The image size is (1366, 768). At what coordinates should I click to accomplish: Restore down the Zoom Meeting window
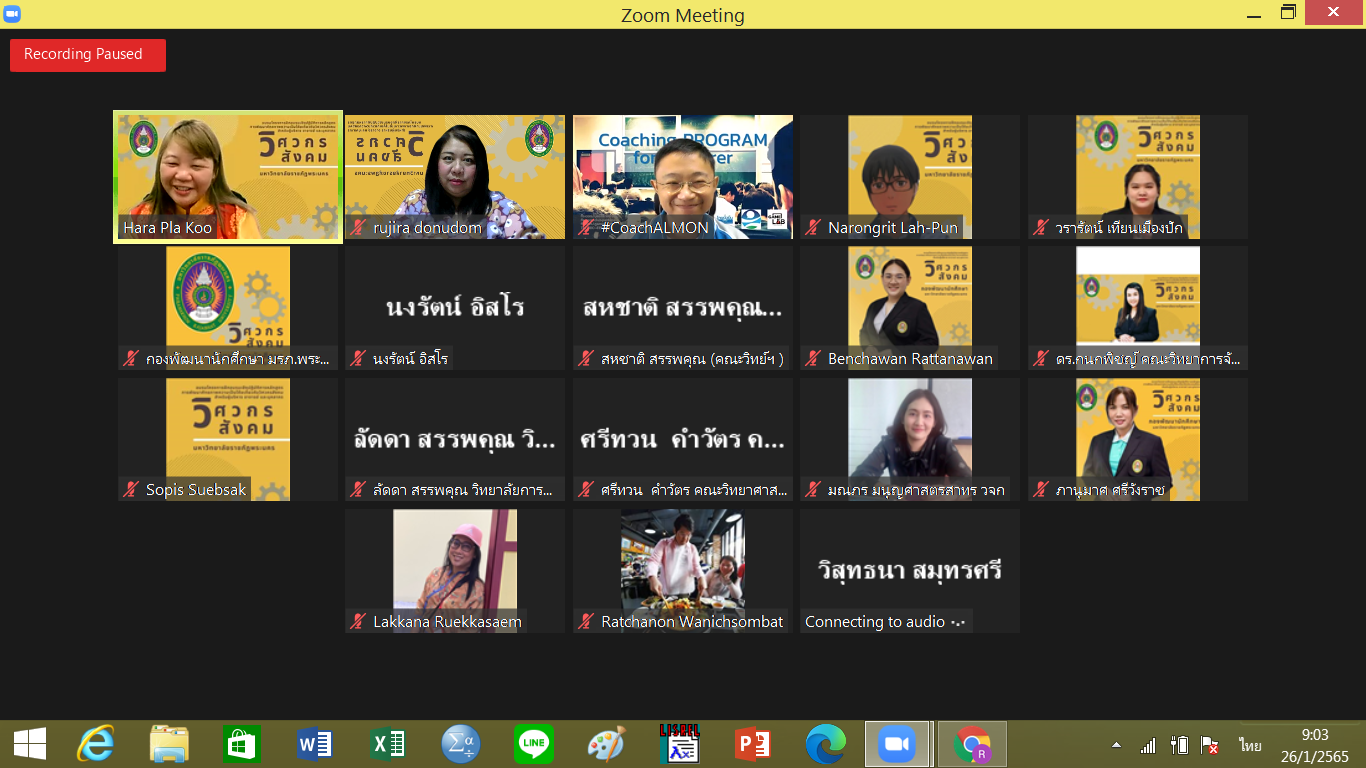click(1288, 13)
